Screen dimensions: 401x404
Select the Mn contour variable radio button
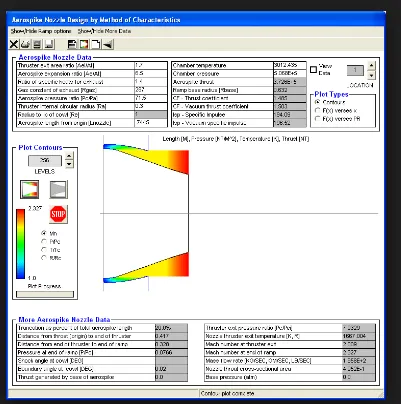(x=44, y=233)
